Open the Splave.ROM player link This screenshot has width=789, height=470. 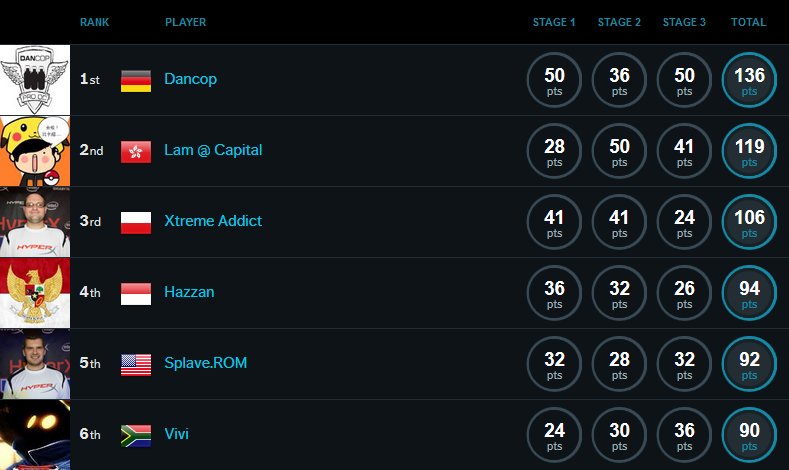(205, 363)
